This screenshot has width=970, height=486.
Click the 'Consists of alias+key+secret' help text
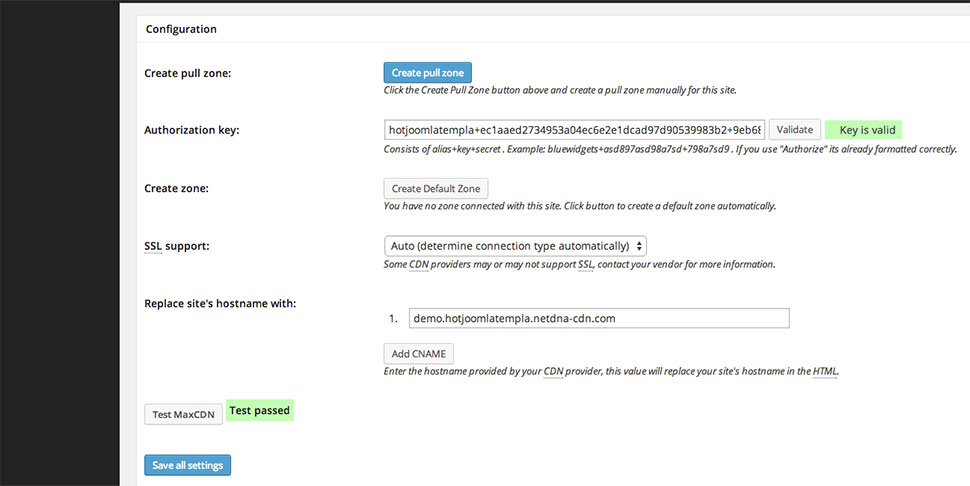[671, 149]
